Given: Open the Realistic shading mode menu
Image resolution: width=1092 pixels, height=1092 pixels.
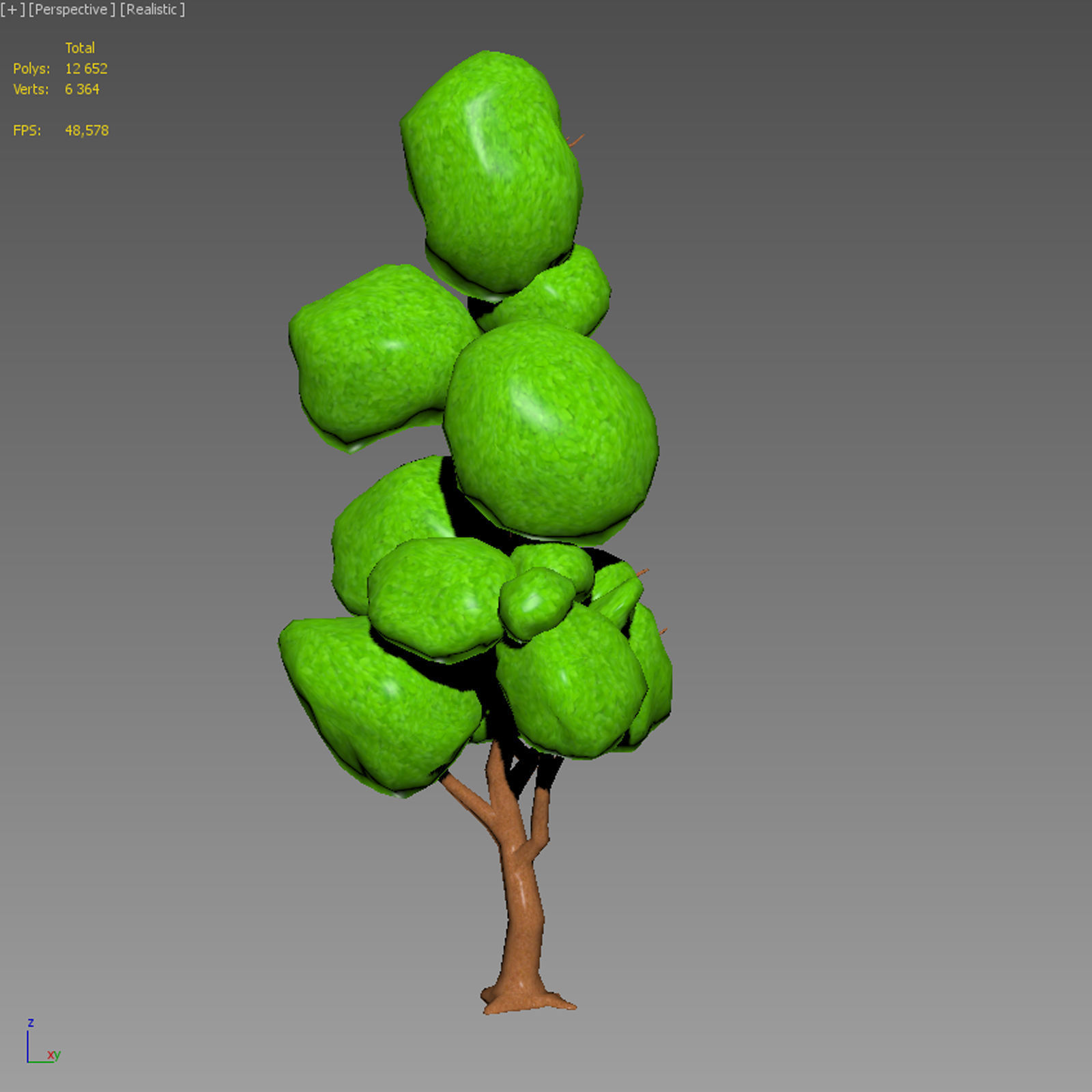Looking at the screenshot, I should [152, 10].
